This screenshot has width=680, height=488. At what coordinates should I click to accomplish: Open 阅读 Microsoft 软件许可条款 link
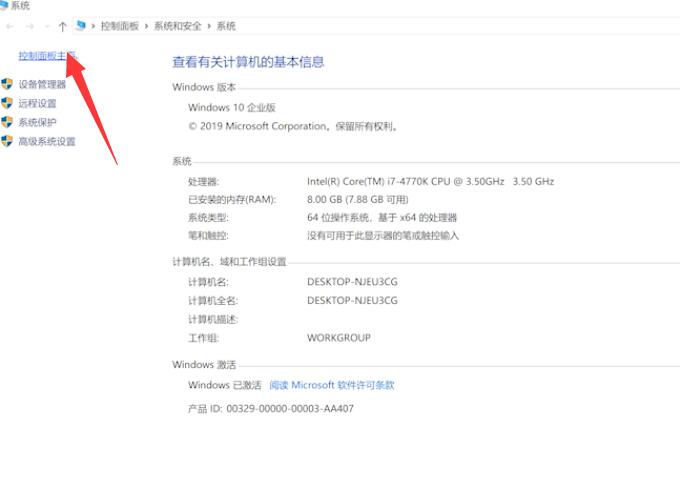(x=332, y=386)
